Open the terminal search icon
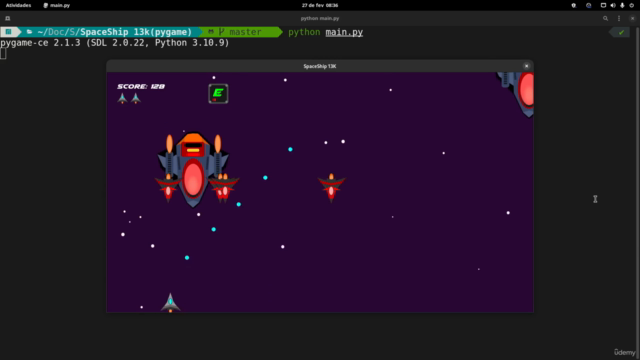 click(x=605, y=18)
